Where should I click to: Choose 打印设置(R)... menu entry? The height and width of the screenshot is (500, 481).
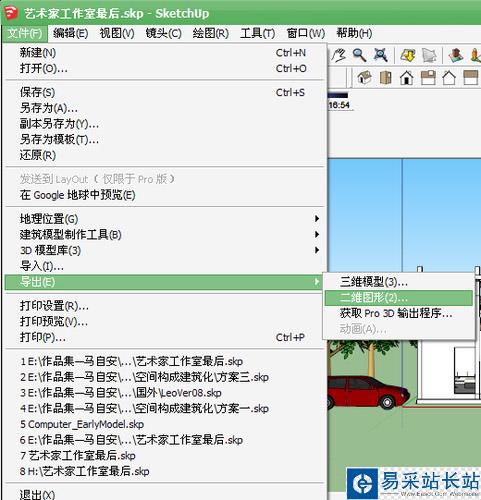pos(164,306)
